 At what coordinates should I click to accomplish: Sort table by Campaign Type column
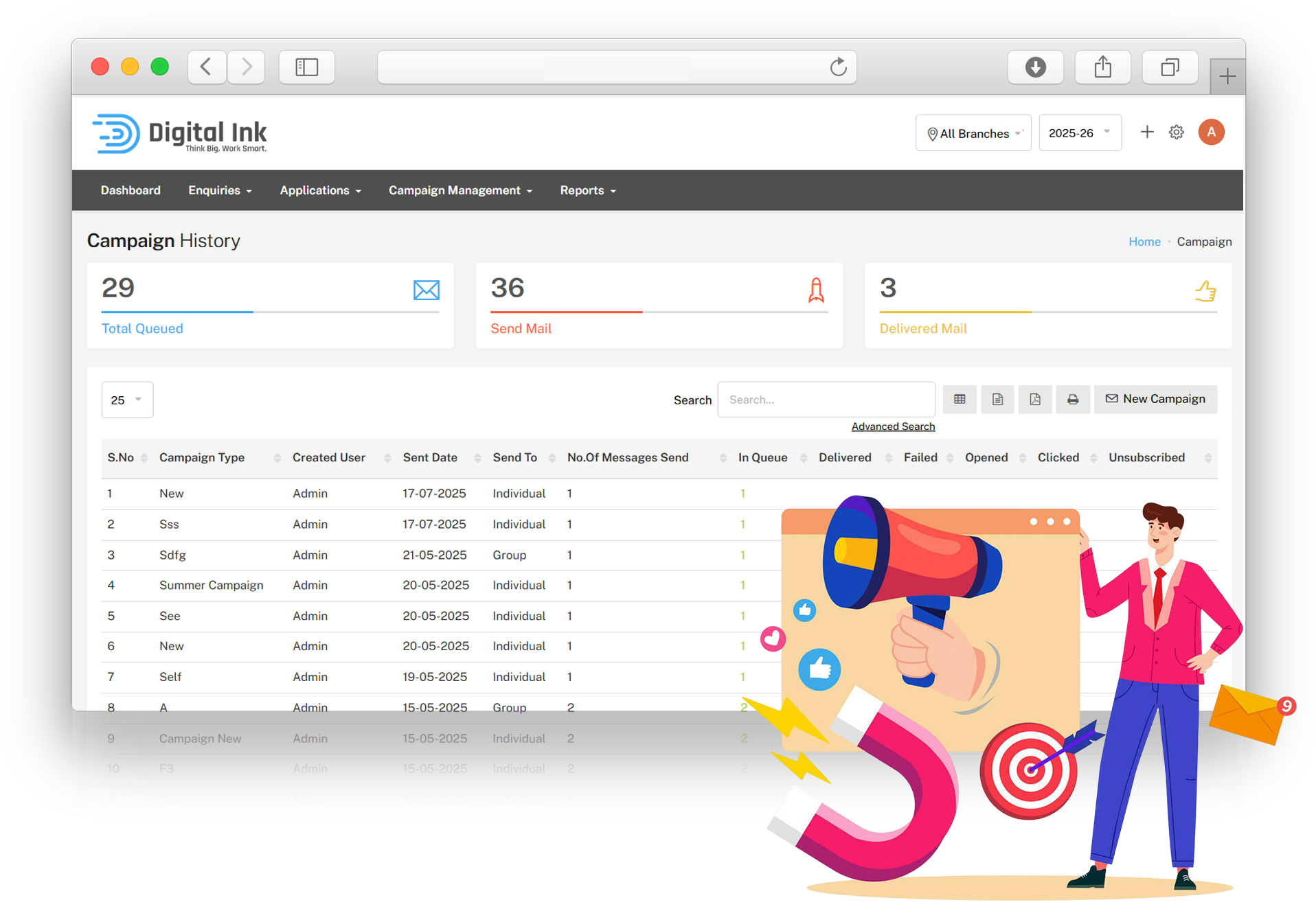[x=202, y=458]
